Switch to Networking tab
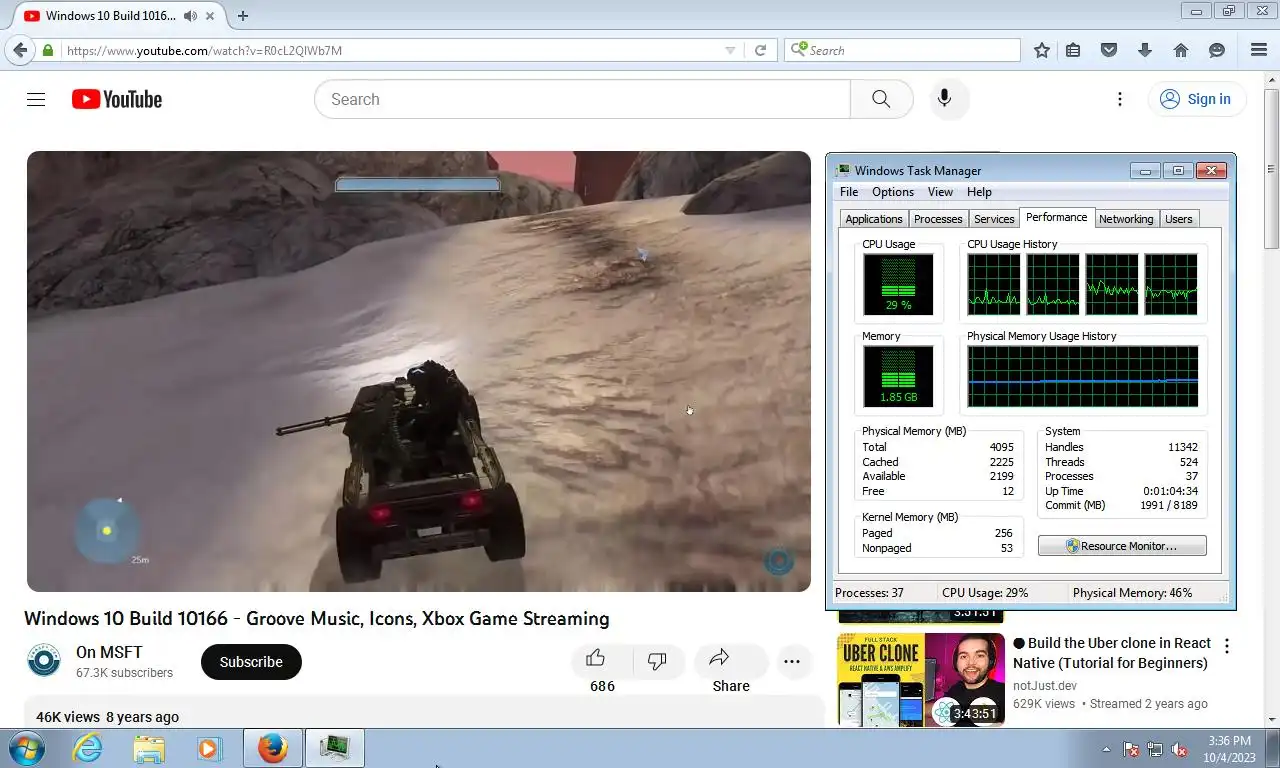Screen dimensions: 1280x768 (x=1126, y=219)
